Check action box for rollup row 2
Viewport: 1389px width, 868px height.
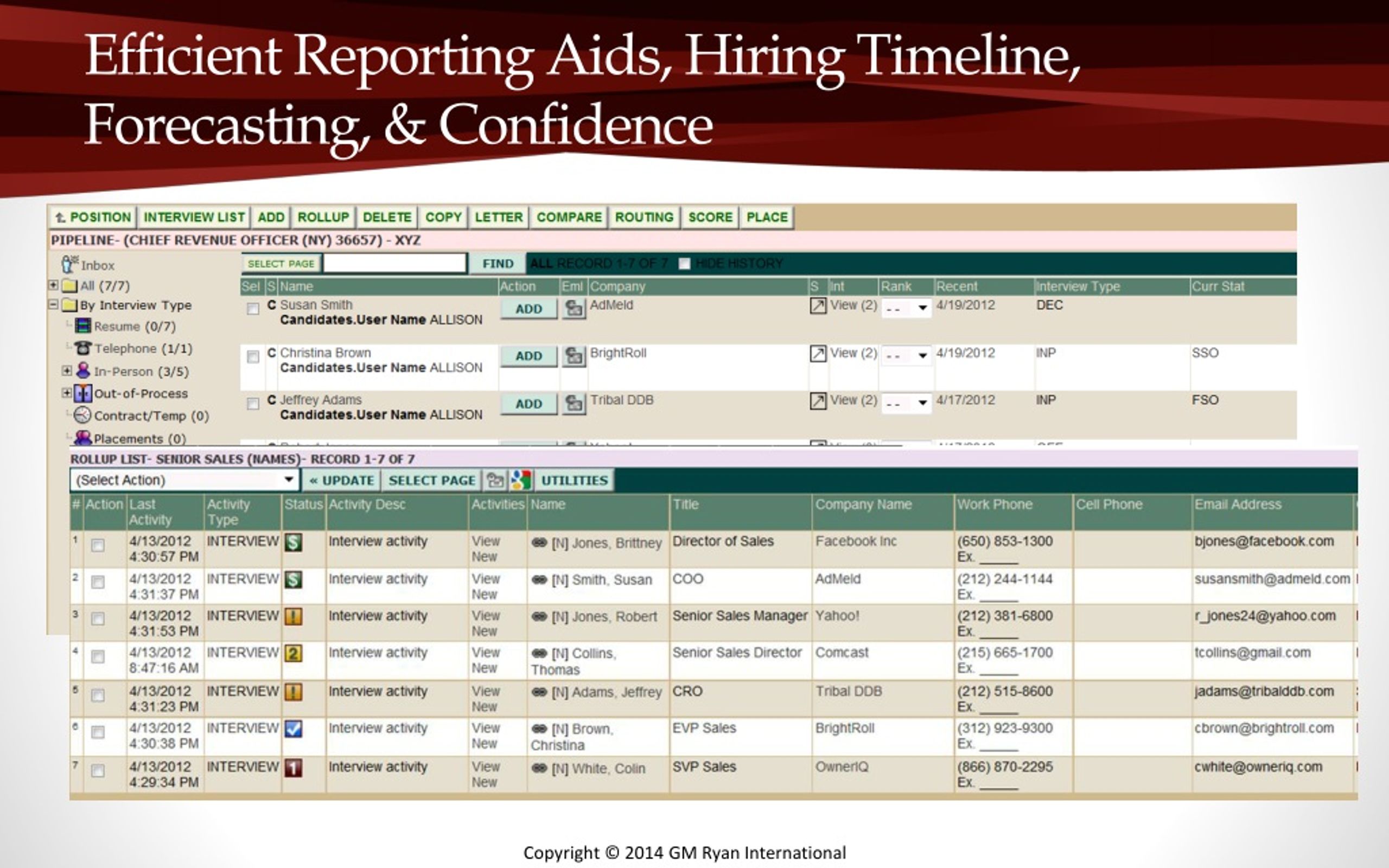(x=98, y=582)
